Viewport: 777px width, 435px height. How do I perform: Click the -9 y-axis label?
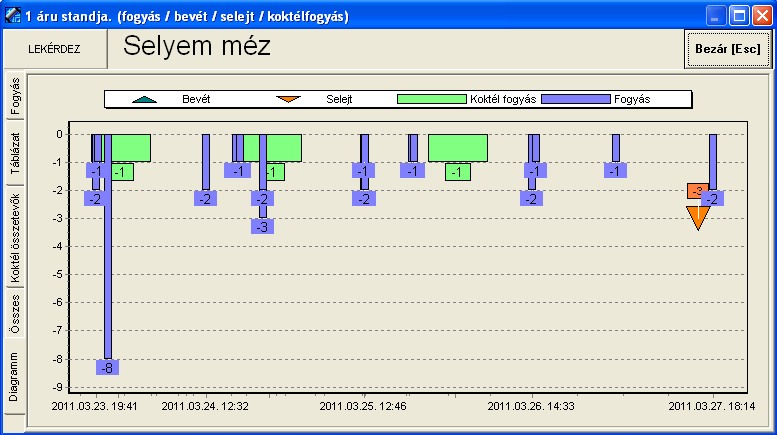[58, 387]
